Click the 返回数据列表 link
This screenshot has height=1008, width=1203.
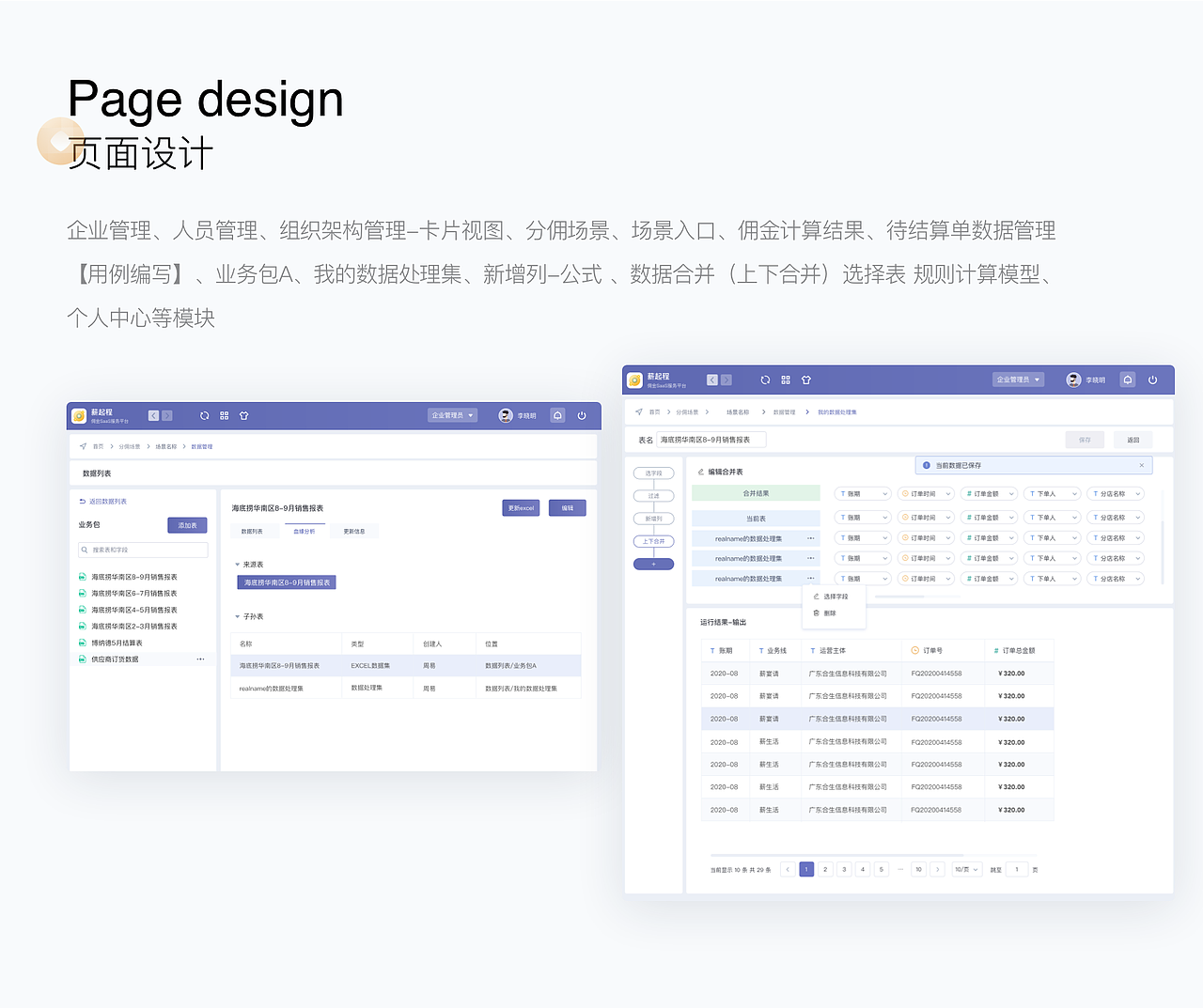[x=103, y=502]
